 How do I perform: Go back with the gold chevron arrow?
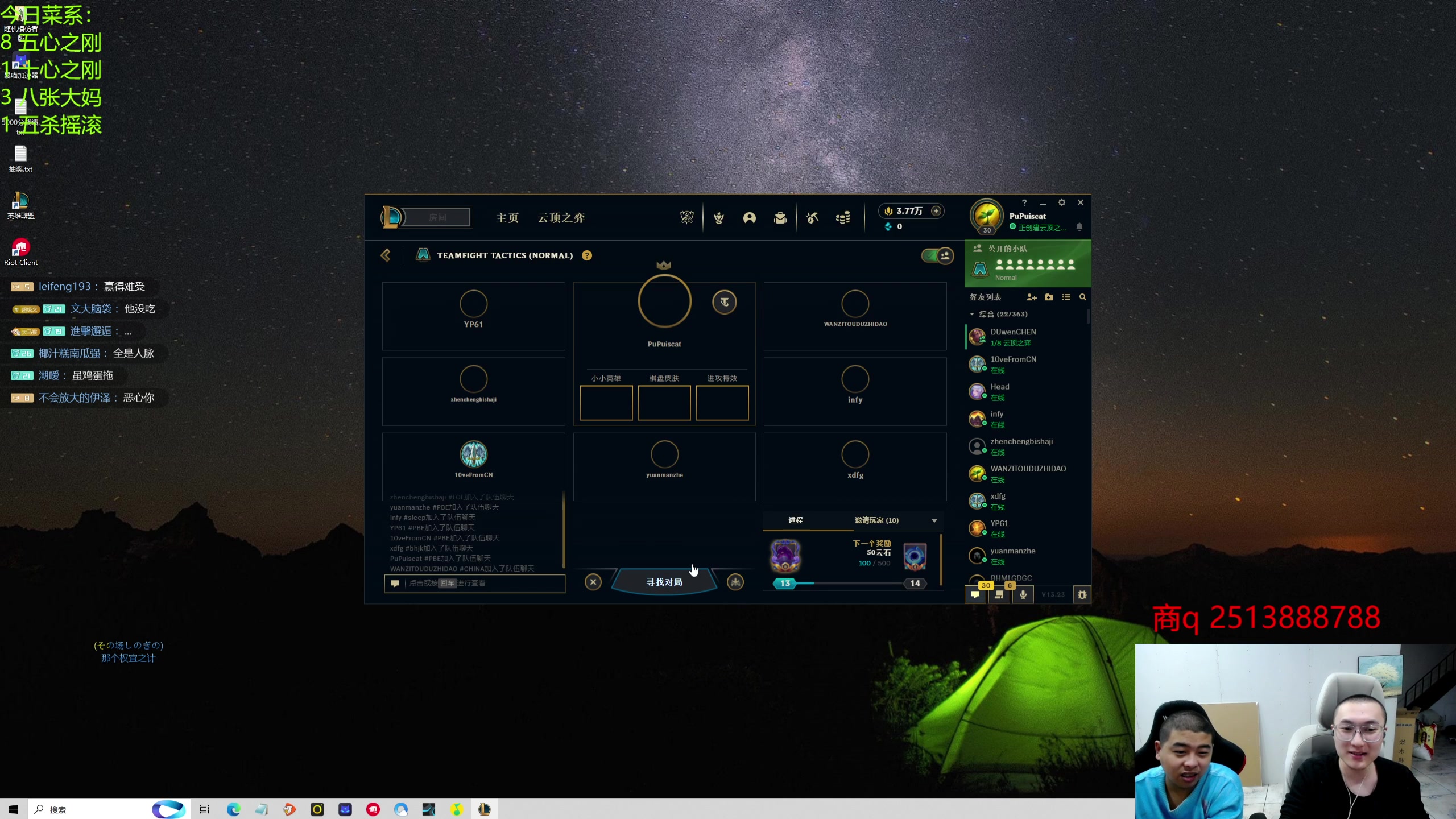pos(386,255)
